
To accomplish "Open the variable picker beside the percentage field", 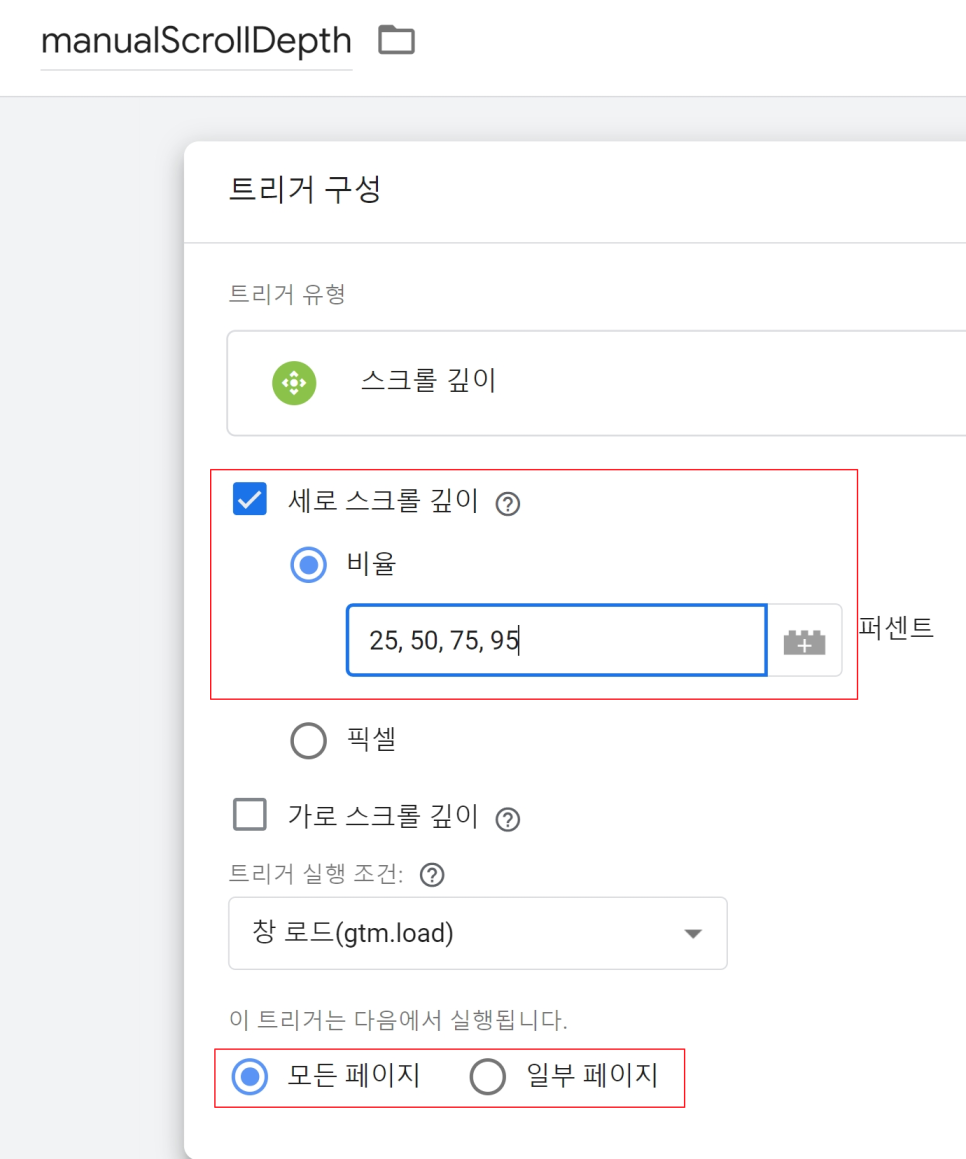I will point(804,640).
